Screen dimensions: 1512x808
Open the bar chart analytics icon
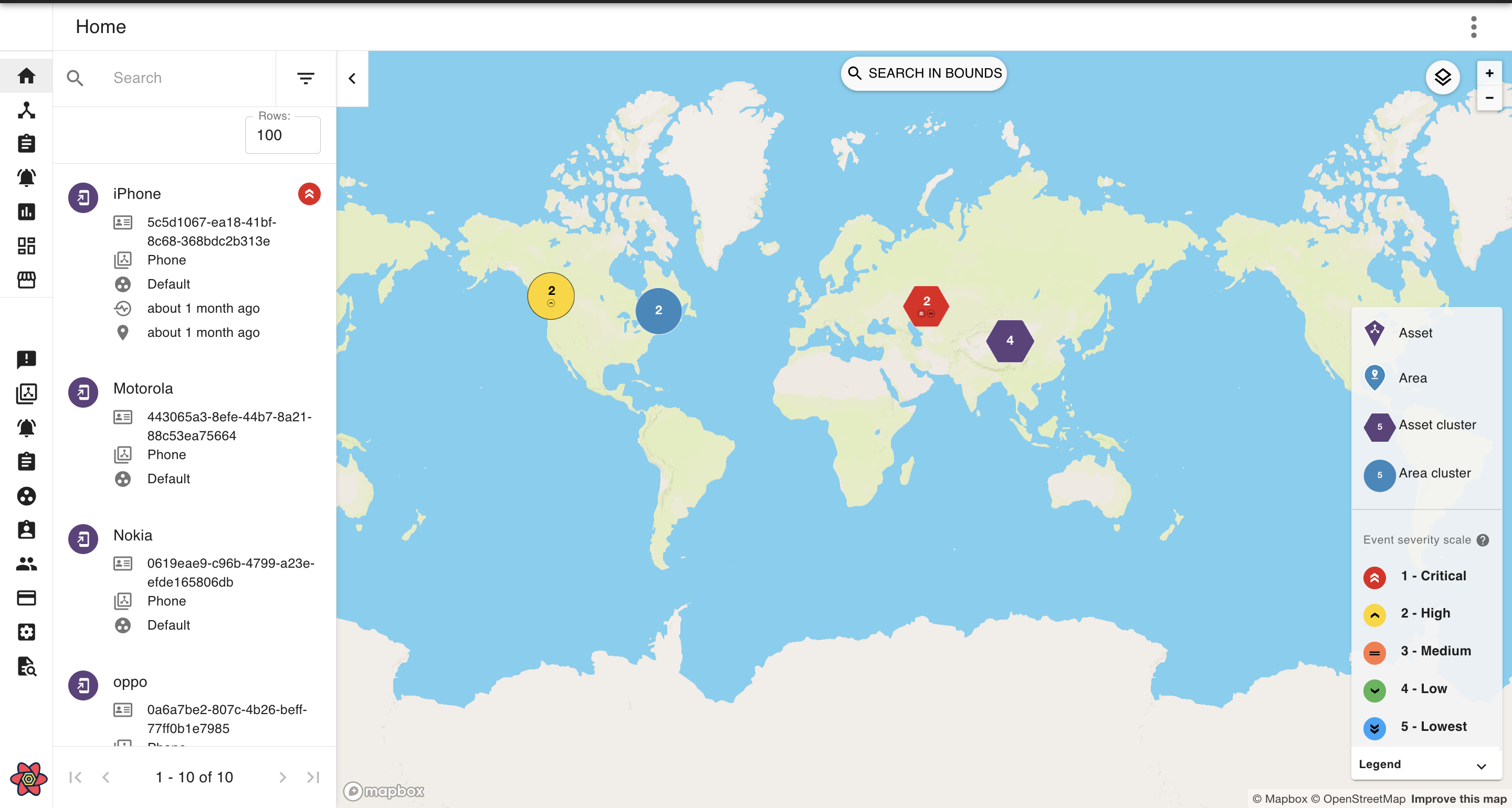[26, 211]
